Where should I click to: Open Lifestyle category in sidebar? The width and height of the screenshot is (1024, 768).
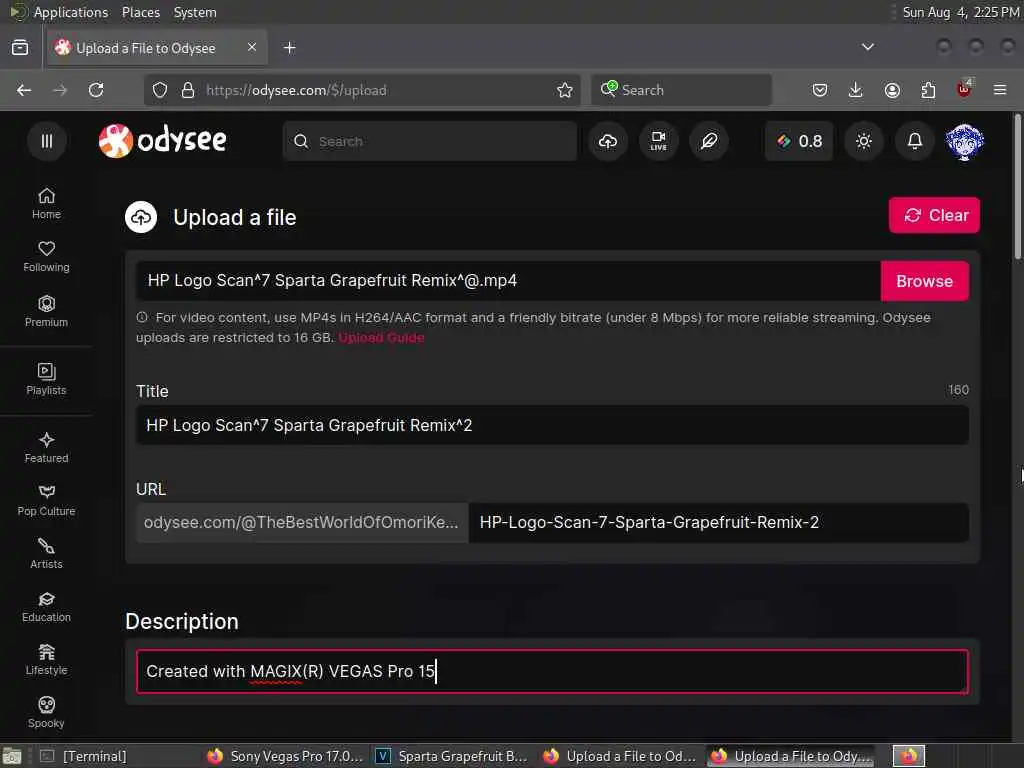[46, 660]
